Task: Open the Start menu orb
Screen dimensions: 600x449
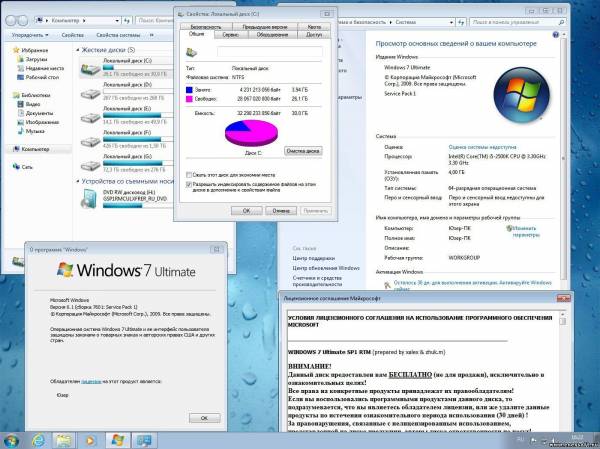Action: coord(11,441)
